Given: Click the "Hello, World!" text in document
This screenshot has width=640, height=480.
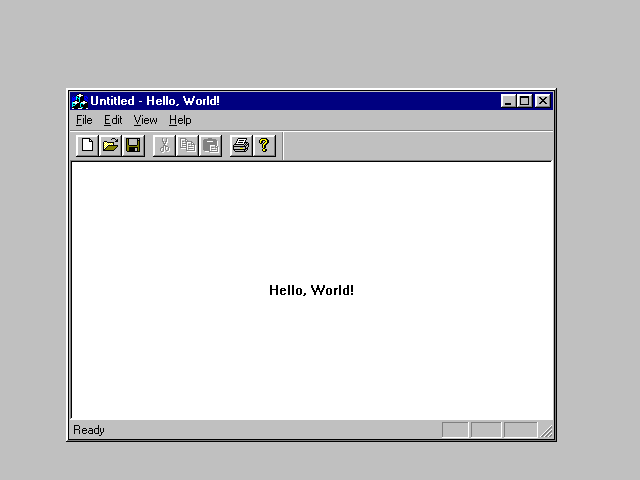Looking at the screenshot, I should tap(311, 291).
